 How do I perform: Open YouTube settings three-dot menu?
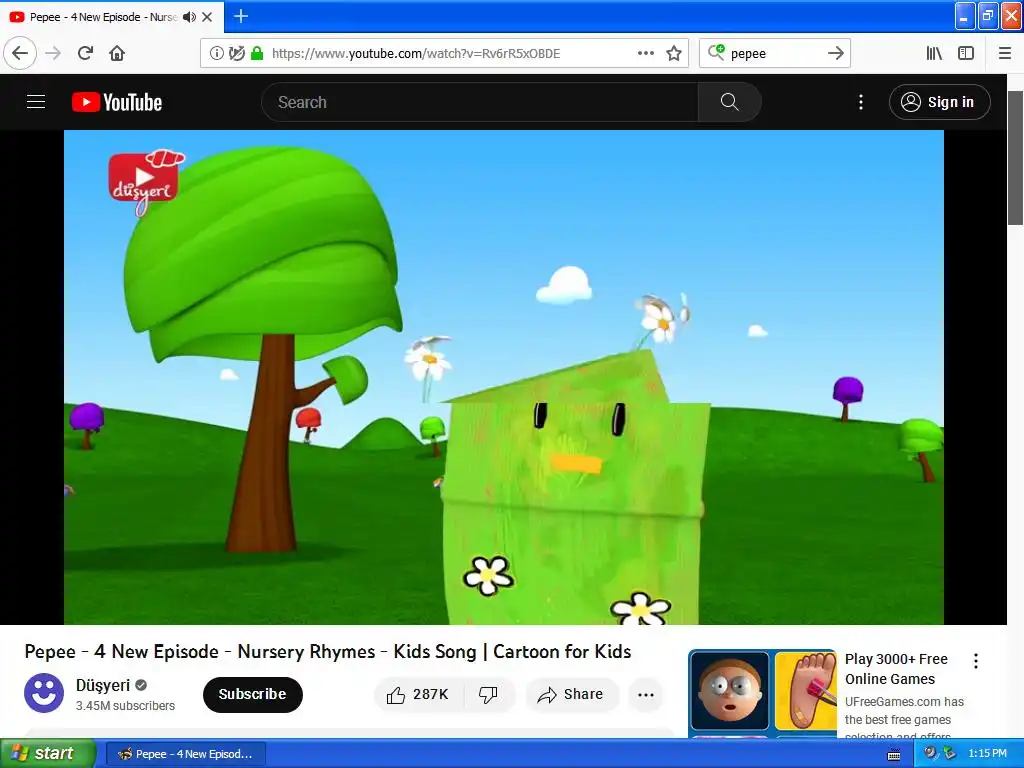pos(861,102)
